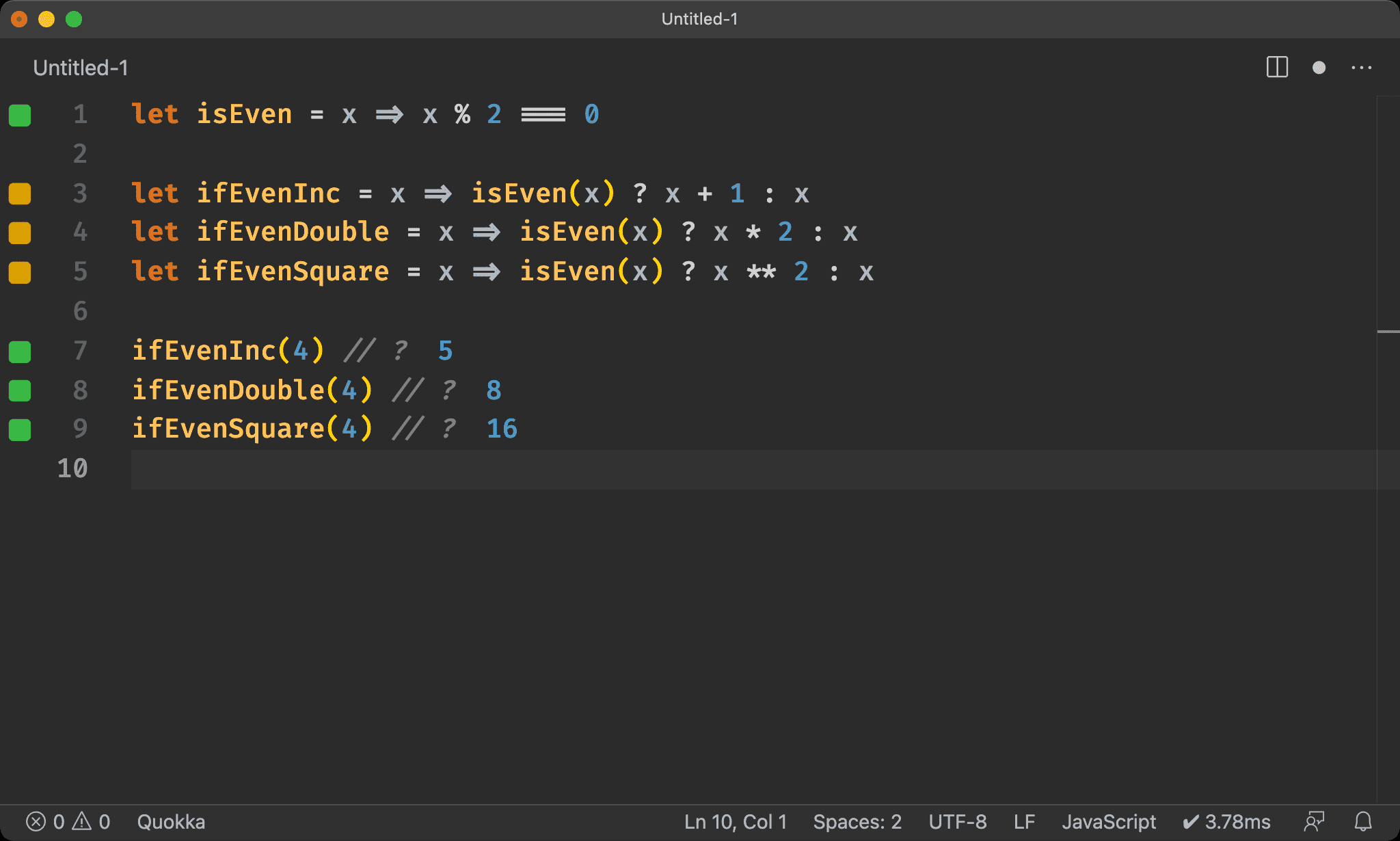
Task: Click line number 10 in gutter
Action: [x=72, y=468]
